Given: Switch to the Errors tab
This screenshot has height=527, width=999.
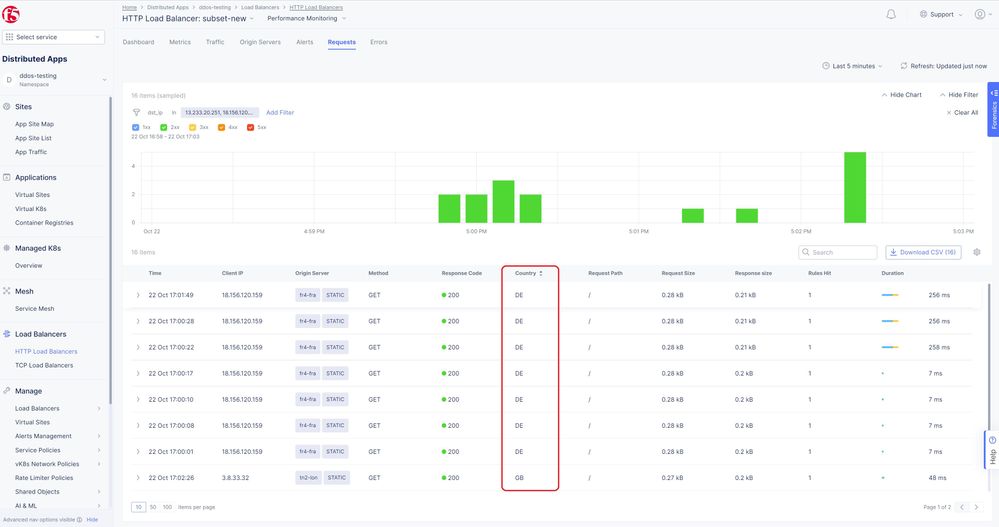Looking at the screenshot, I should tap(378, 42).
